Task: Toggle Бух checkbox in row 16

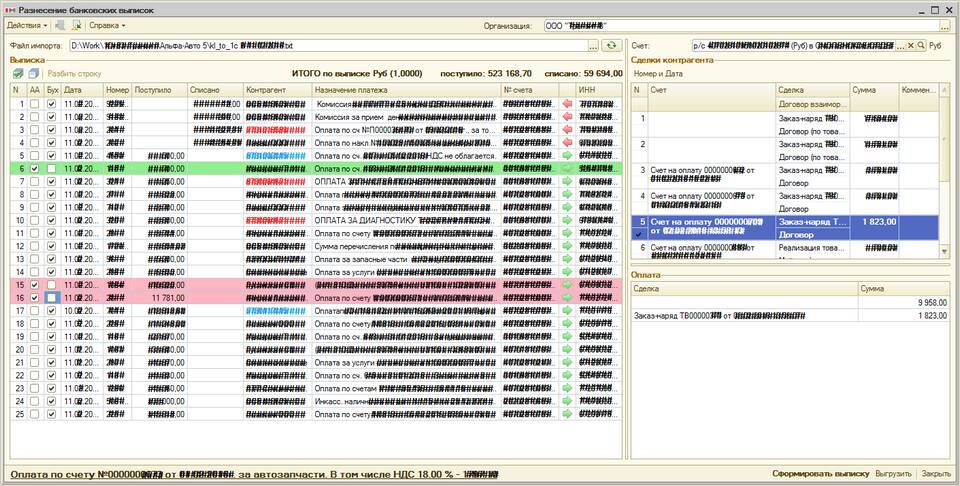Action: 51,297
